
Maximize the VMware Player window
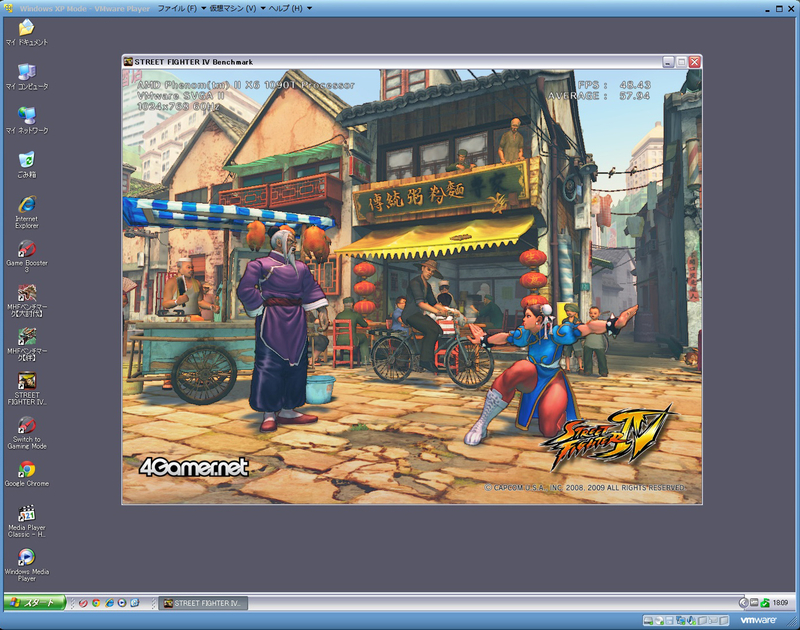tap(779, 9)
